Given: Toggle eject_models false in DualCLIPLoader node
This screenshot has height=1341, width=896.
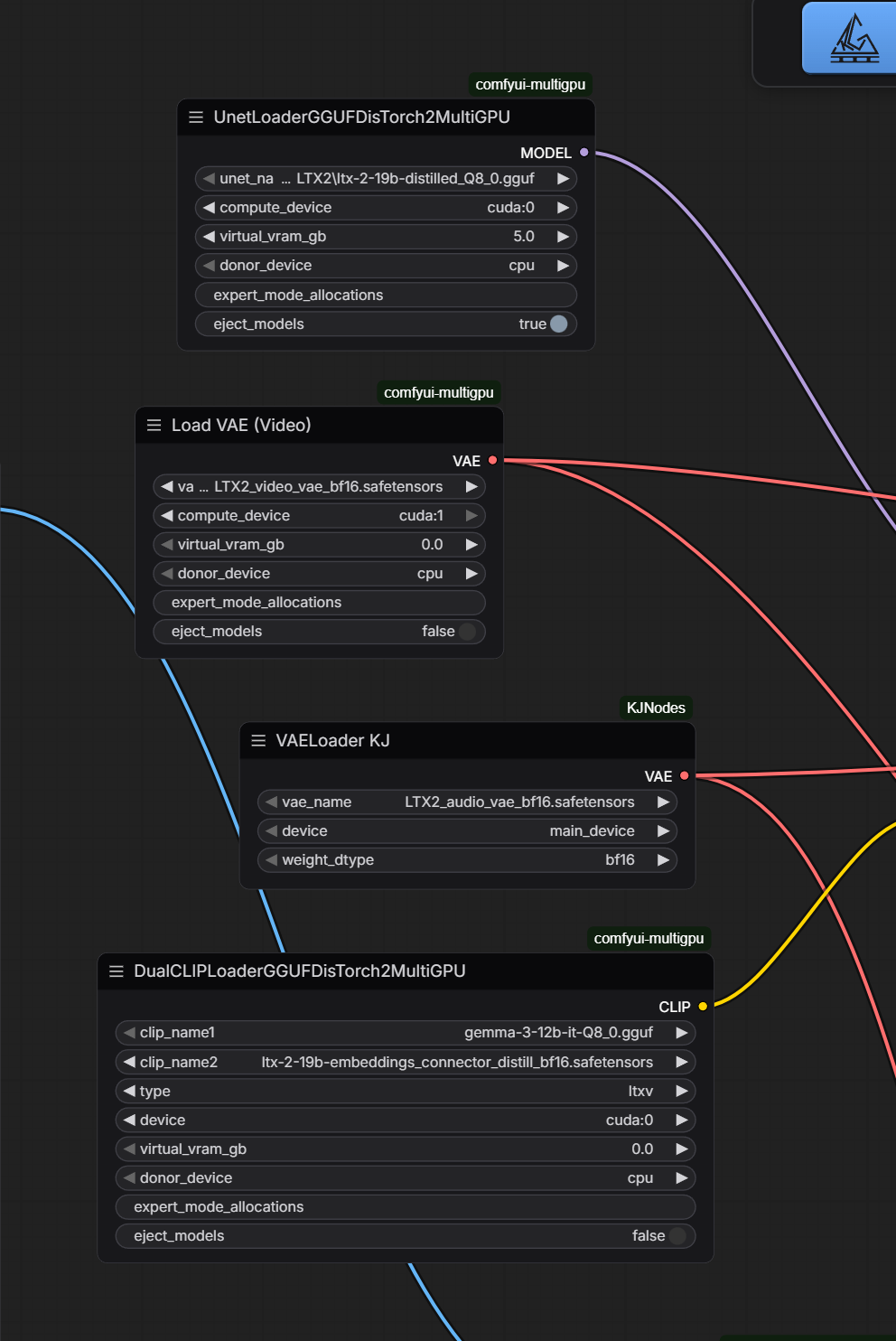Looking at the screenshot, I should click(677, 1236).
